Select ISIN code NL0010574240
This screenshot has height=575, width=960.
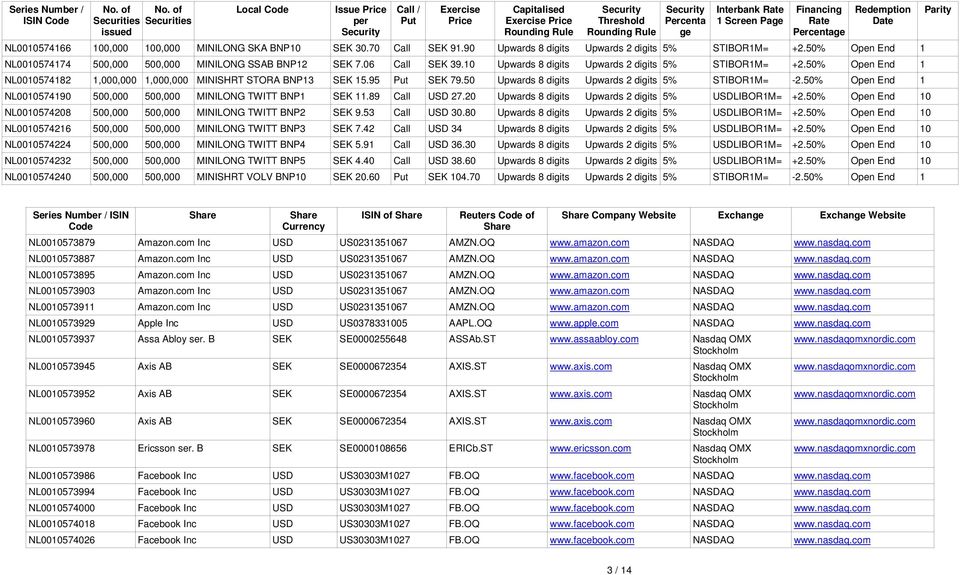coord(37,177)
